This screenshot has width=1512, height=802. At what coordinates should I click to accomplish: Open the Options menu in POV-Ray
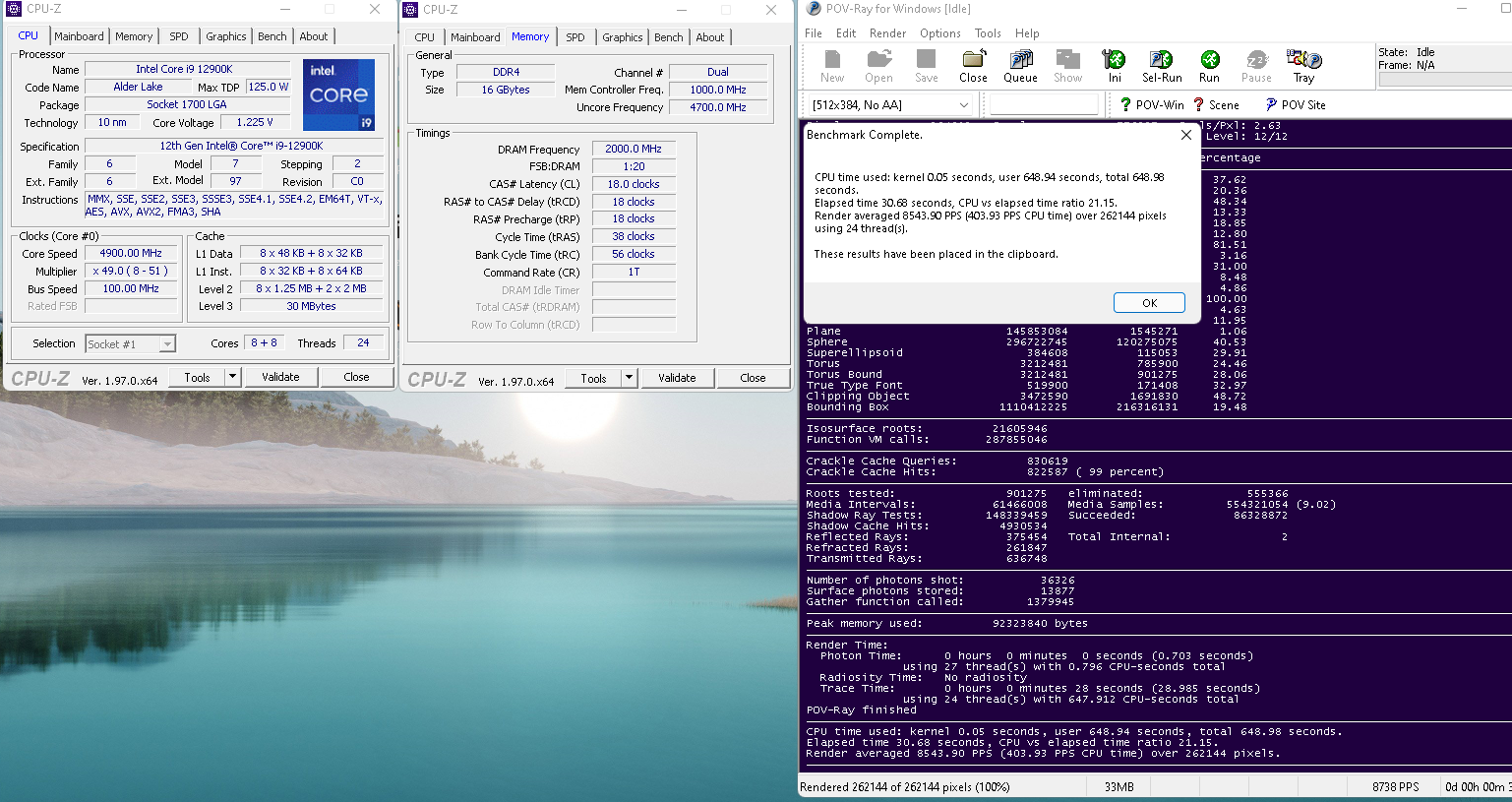940,33
